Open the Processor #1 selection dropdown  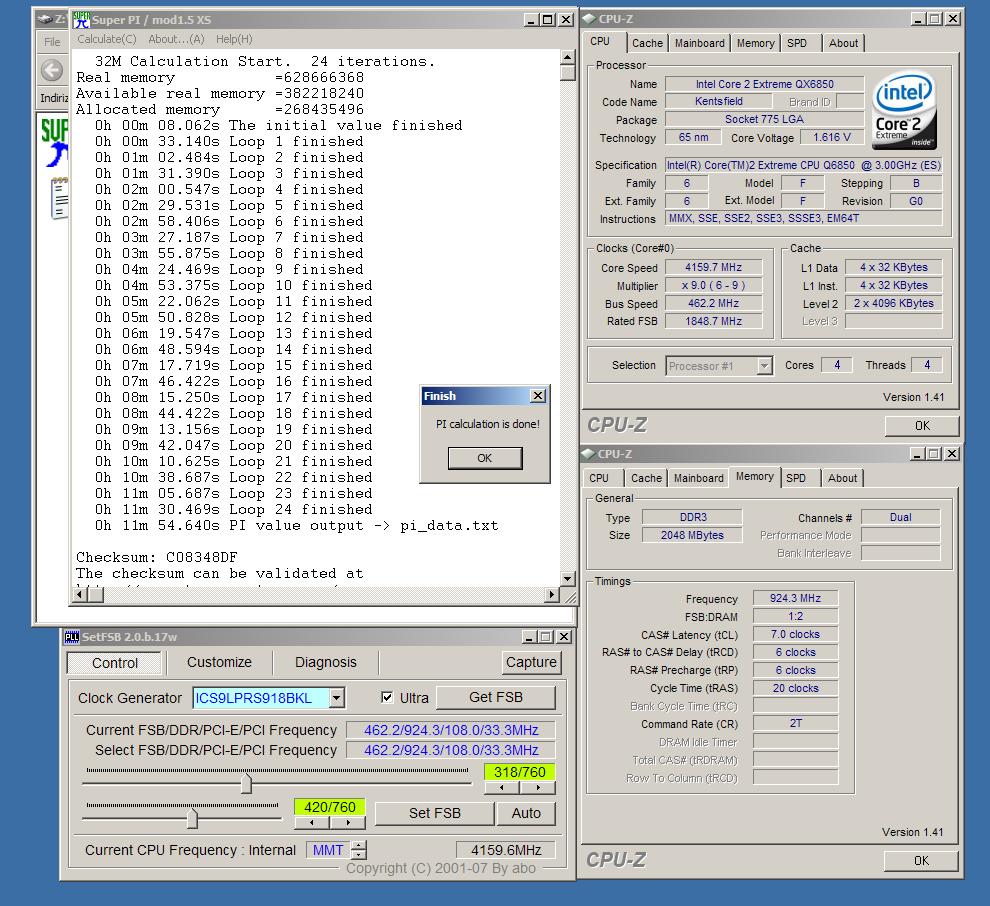pos(765,366)
